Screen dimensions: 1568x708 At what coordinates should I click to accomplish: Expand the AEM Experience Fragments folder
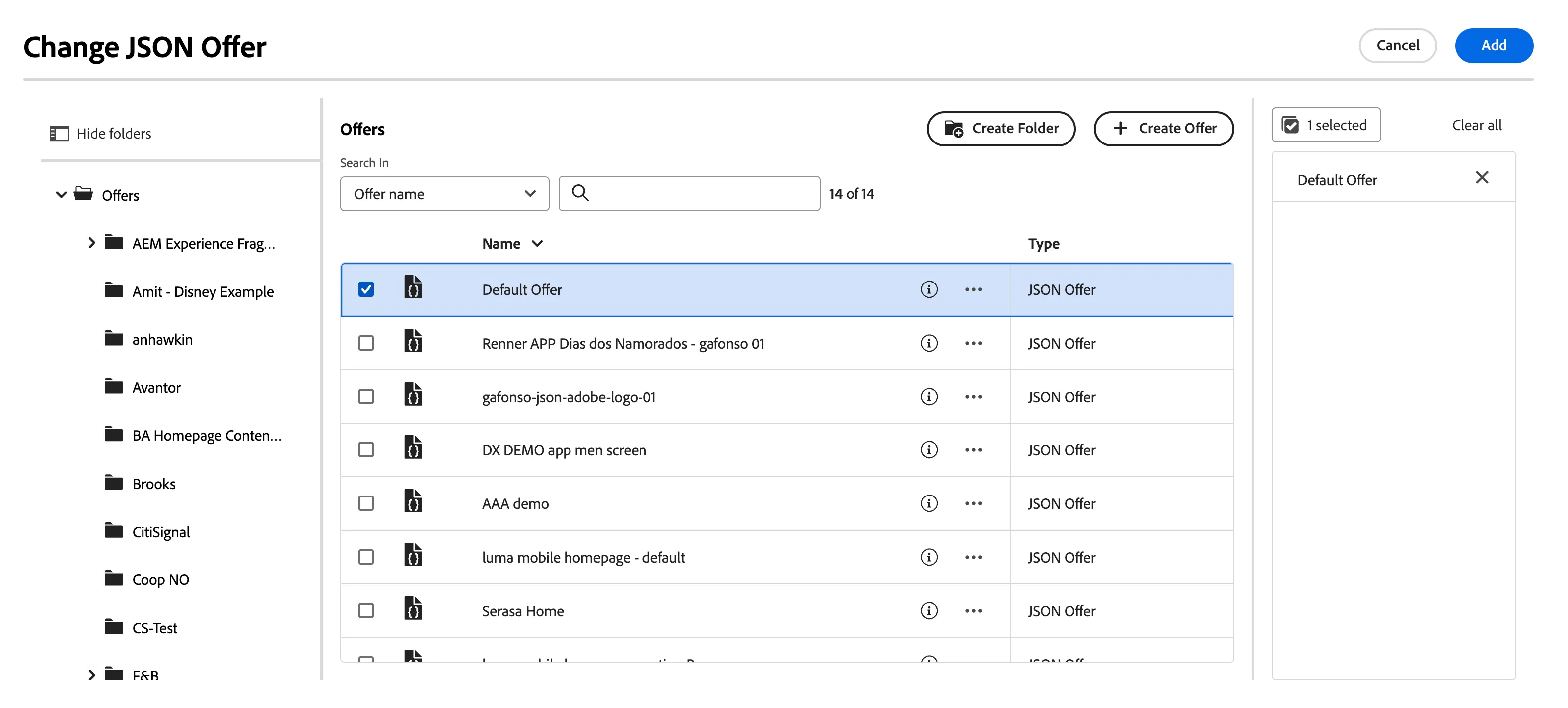(91, 243)
